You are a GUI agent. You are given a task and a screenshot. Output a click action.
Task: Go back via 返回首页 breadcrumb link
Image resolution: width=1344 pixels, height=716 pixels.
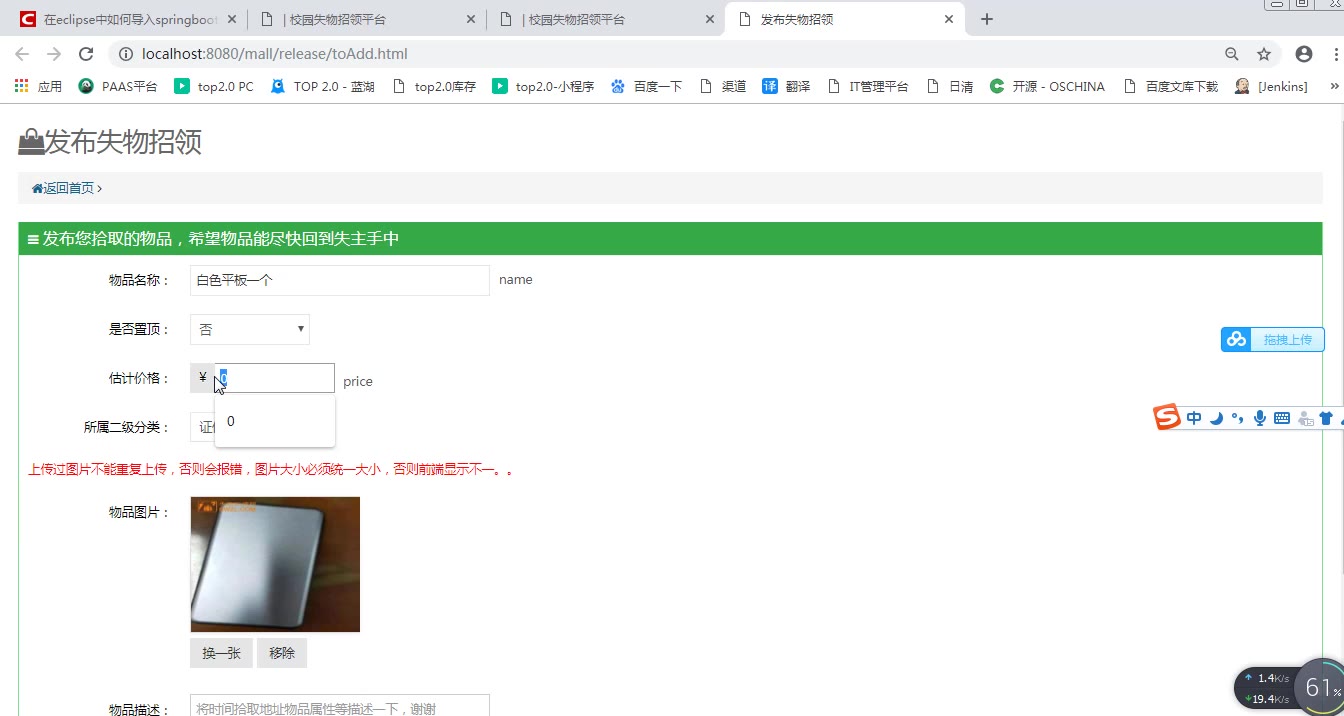point(69,188)
